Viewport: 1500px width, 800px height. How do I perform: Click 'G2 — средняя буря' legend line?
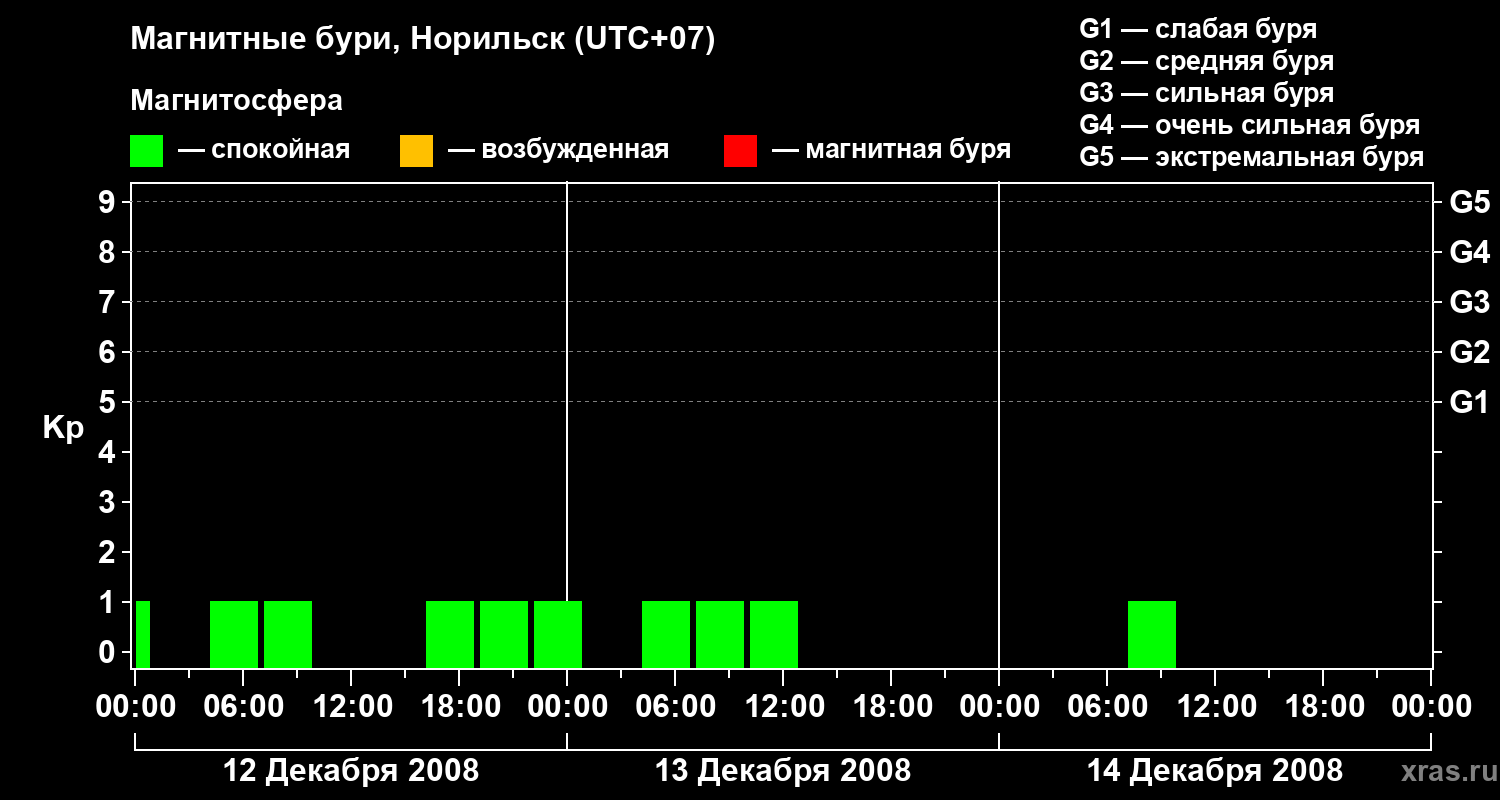click(x=1206, y=61)
